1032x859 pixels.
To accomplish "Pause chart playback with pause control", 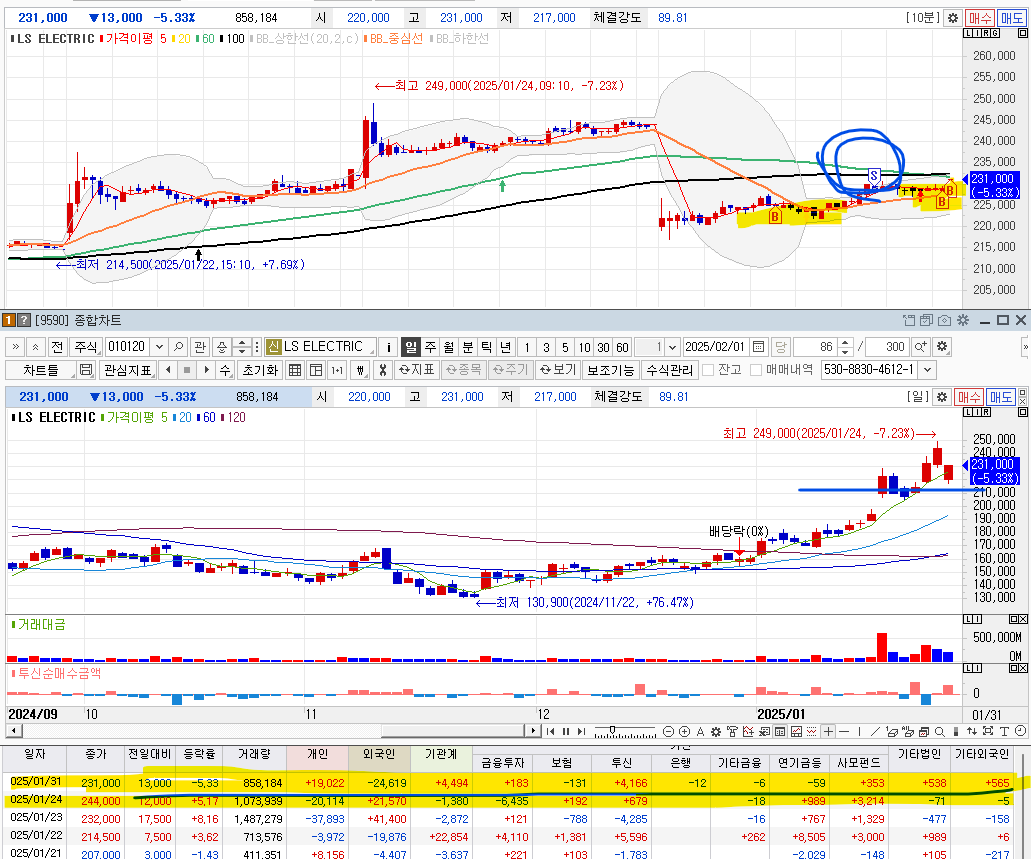I will point(566,731).
